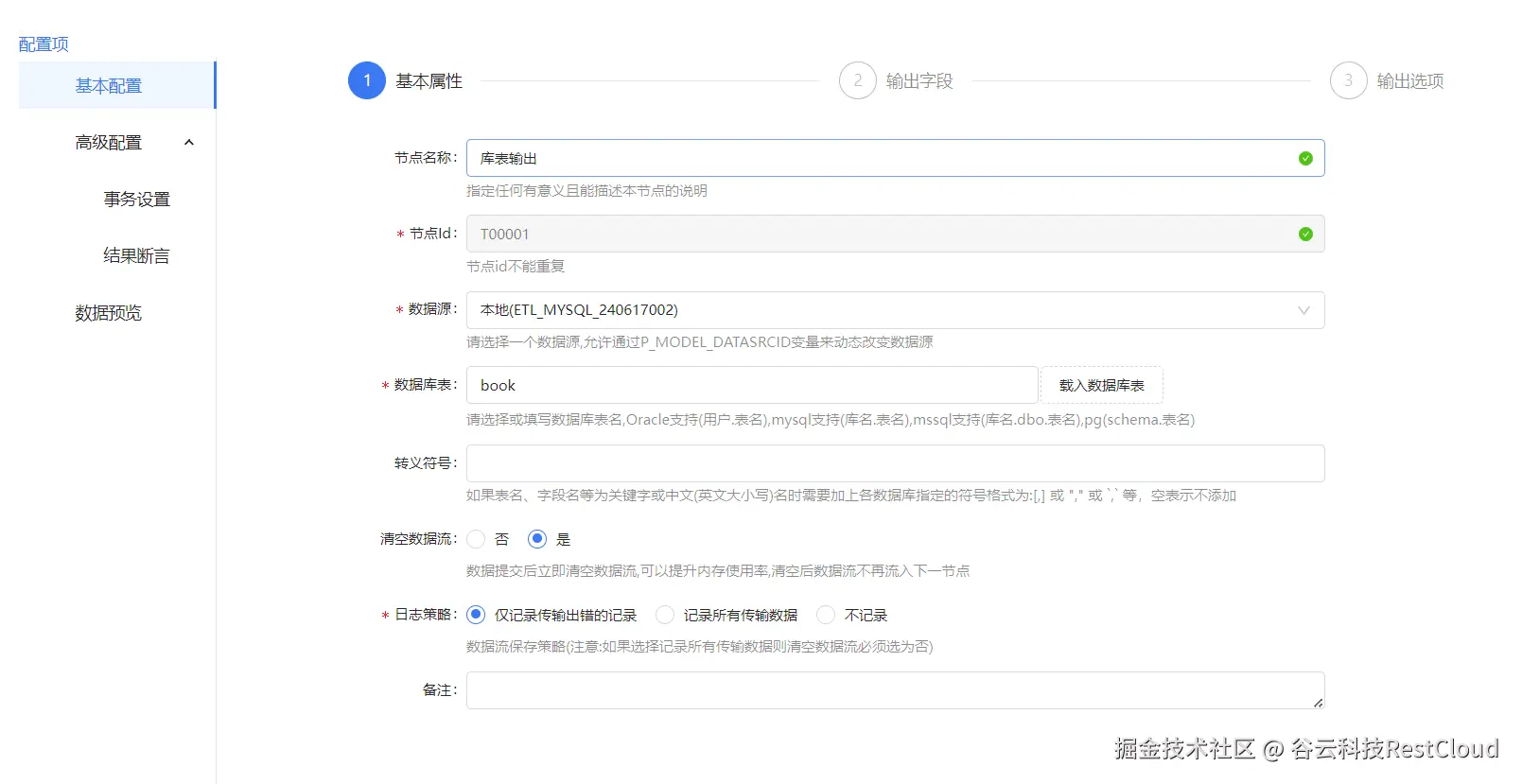Choose 记录所有传输数据 log policy
This screenshot has height=784, width=1522.
tap(665, 615)
